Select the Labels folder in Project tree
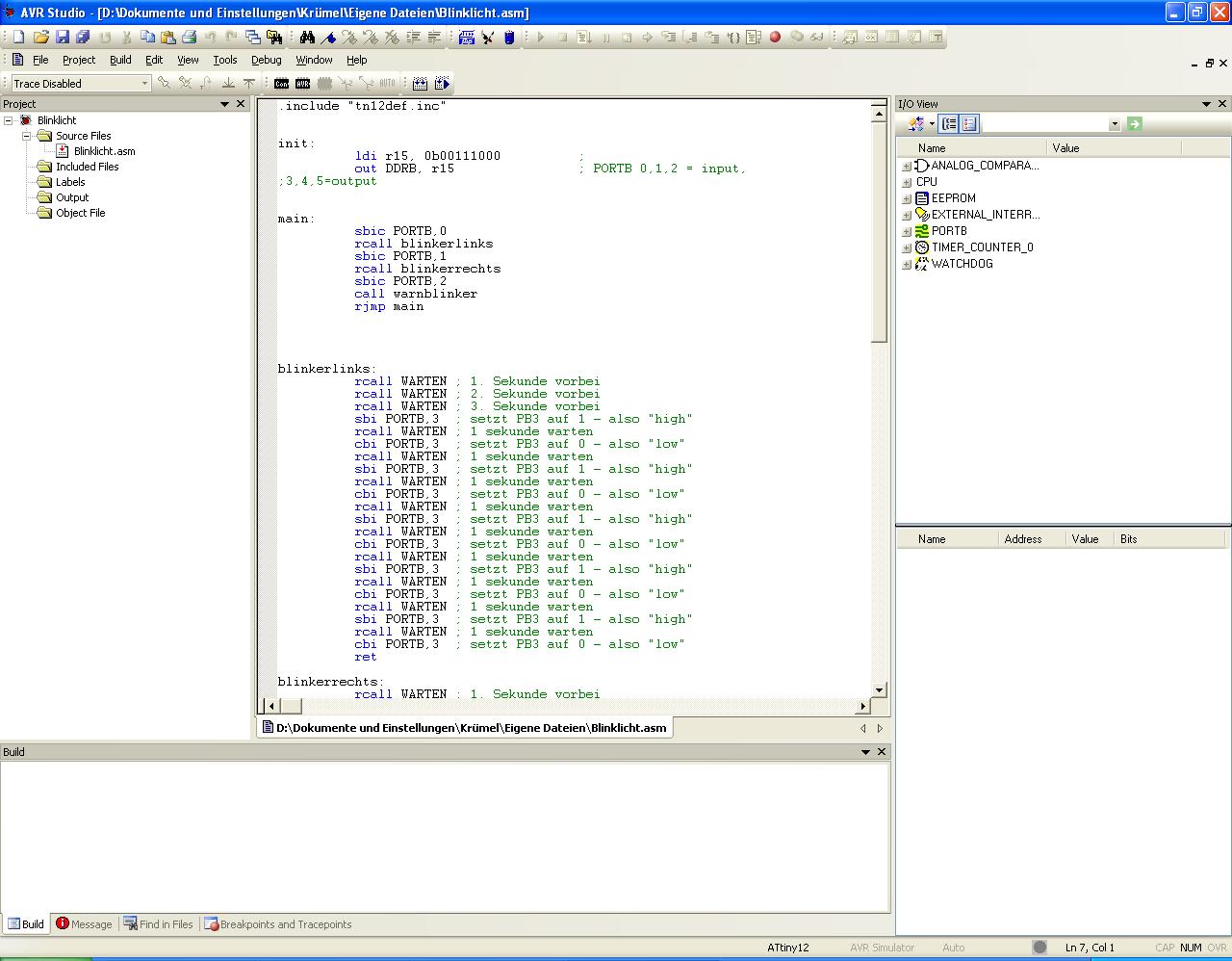Viewport: 1232px width, 961px height. click(70, 182)
